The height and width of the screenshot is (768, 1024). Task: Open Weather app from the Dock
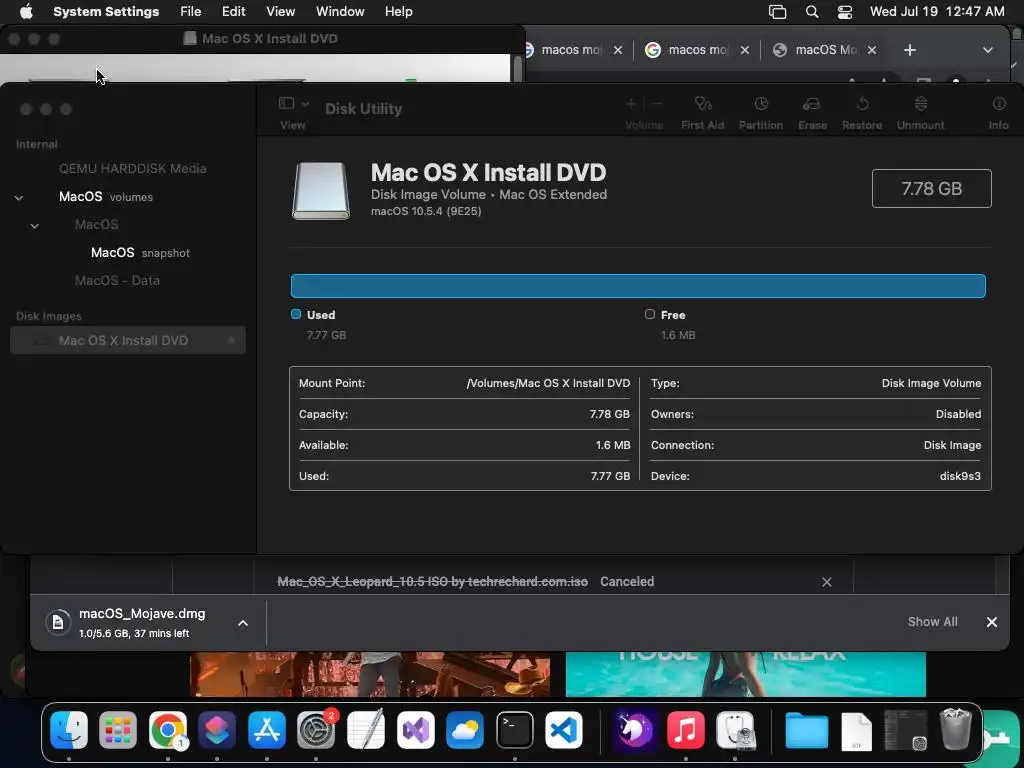click(465, 729)
